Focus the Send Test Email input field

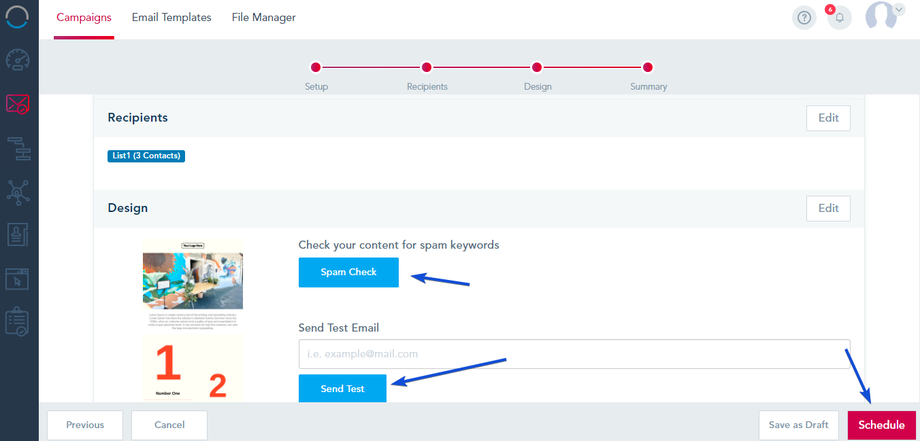[x=574, y=354]
